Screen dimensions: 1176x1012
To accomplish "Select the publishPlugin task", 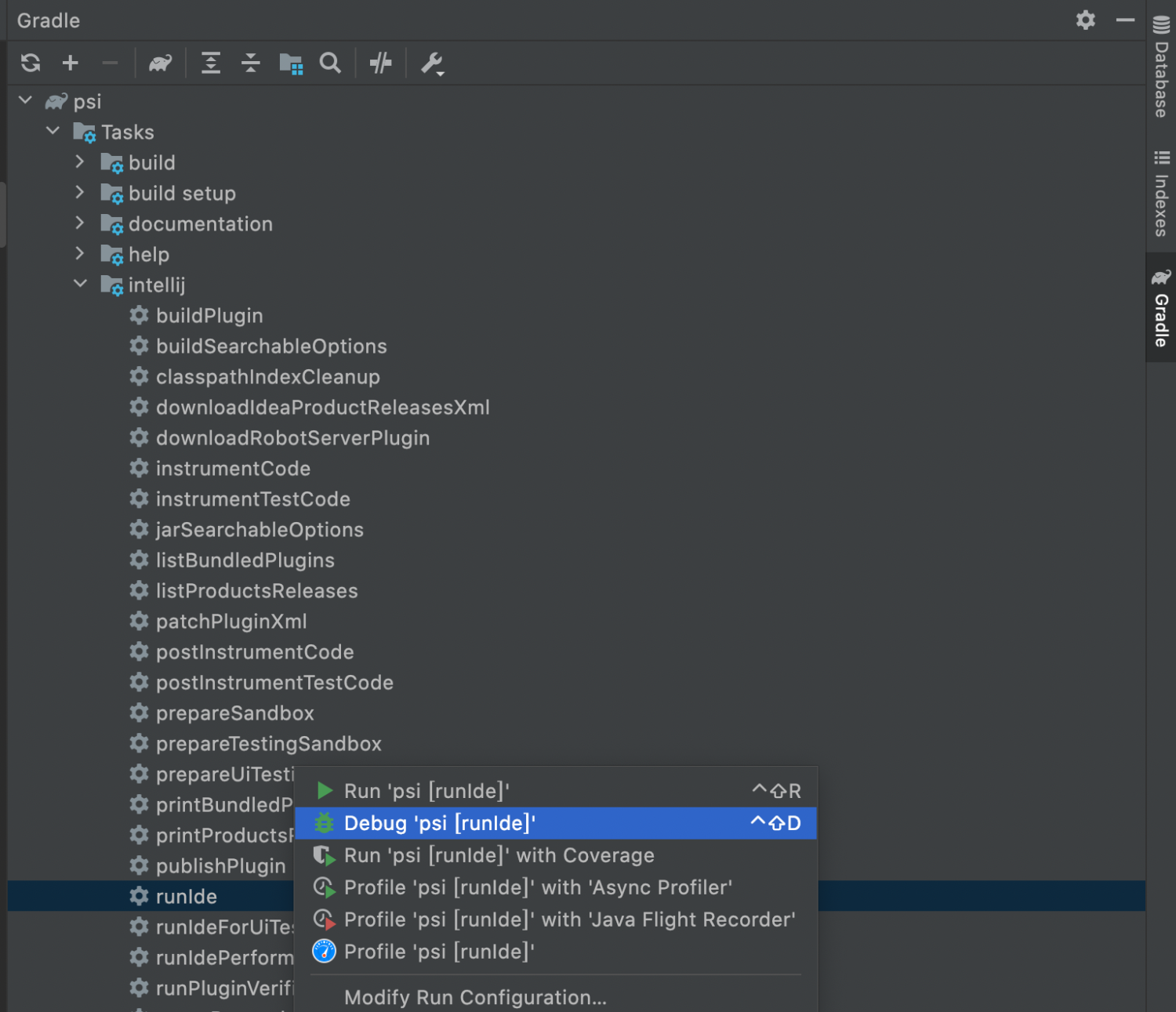I will [220, 866].
